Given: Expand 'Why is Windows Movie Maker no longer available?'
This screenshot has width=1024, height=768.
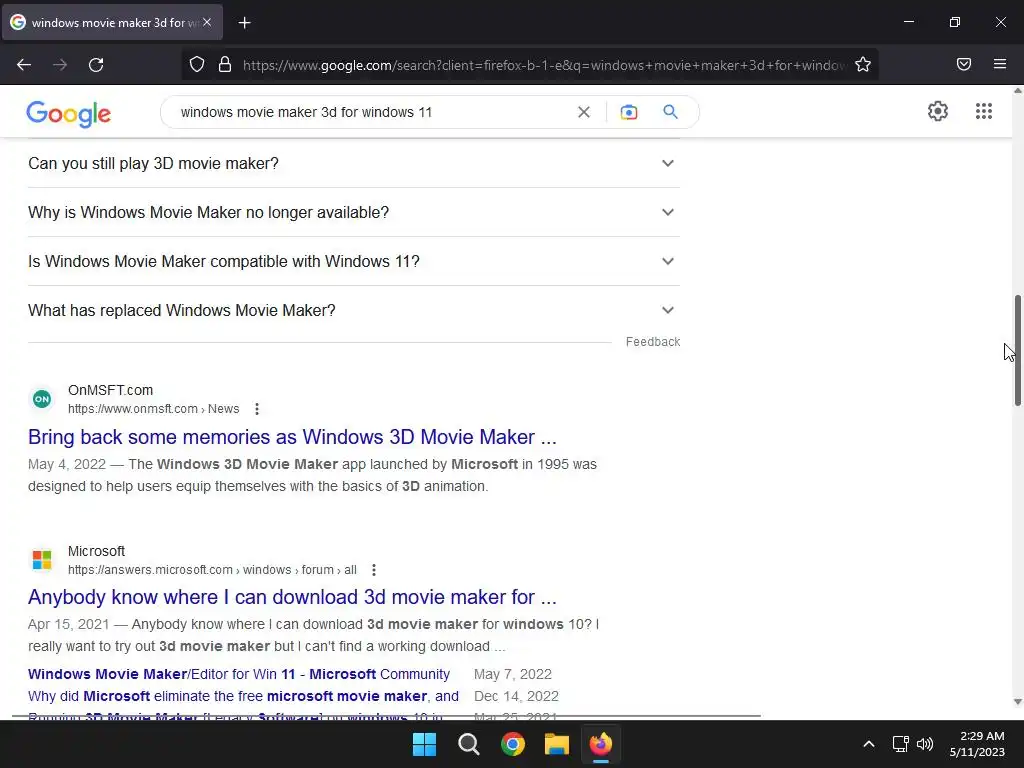Looking at the screenshot, I should pos(353,212).
